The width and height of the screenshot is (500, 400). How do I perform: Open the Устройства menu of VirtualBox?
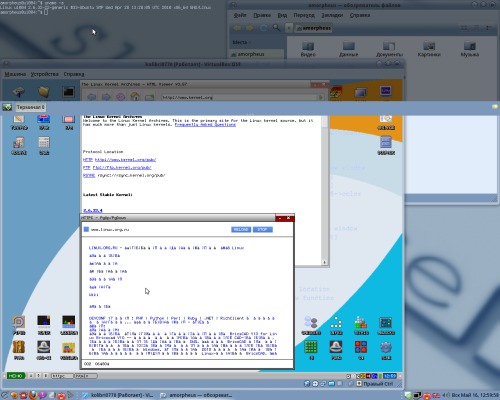pos(45,74)
